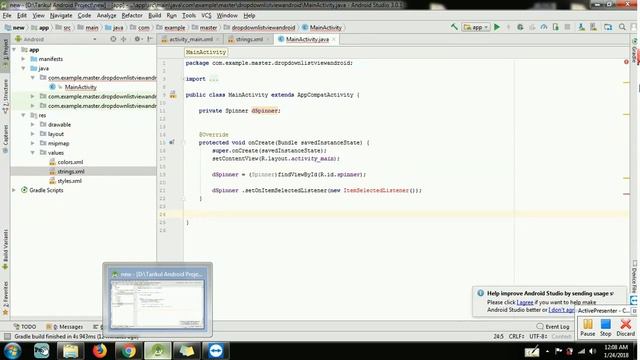Expand the manifests folder
Screen dimensions: 640x360
coord(24,59)
